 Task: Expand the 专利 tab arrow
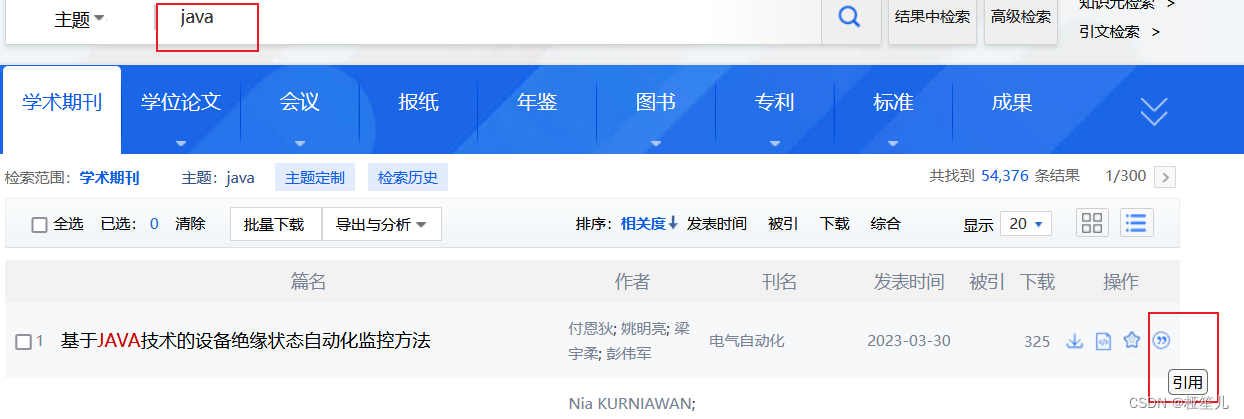coord(774,143)
